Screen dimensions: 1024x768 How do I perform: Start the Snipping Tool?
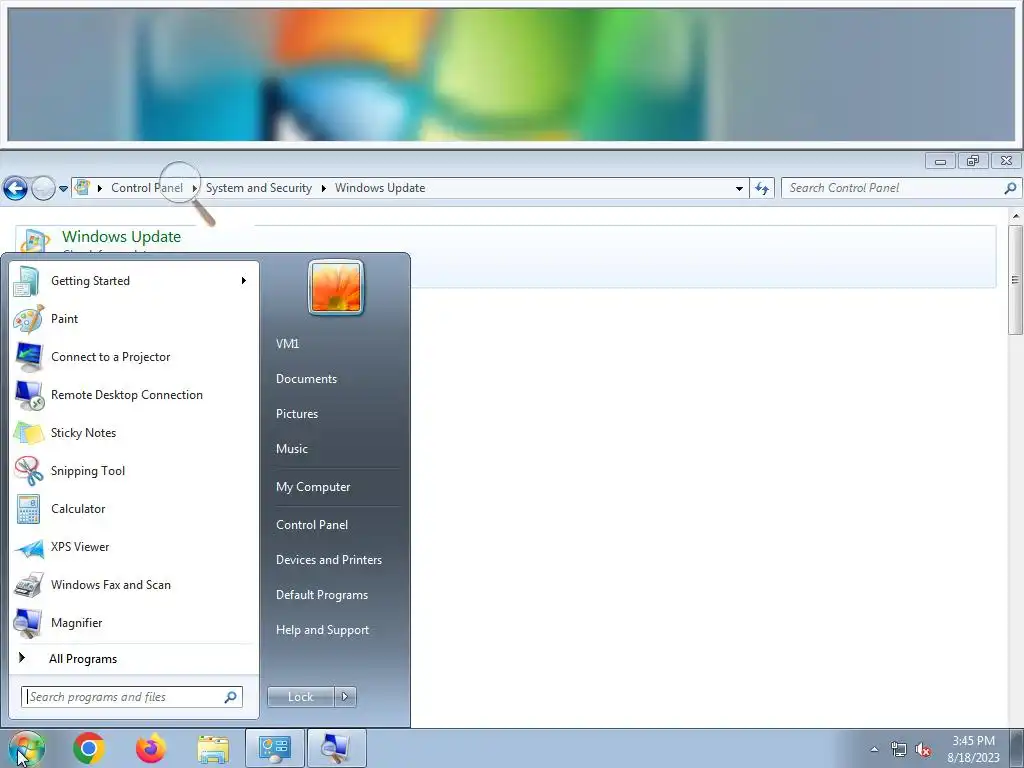point(134,471)
